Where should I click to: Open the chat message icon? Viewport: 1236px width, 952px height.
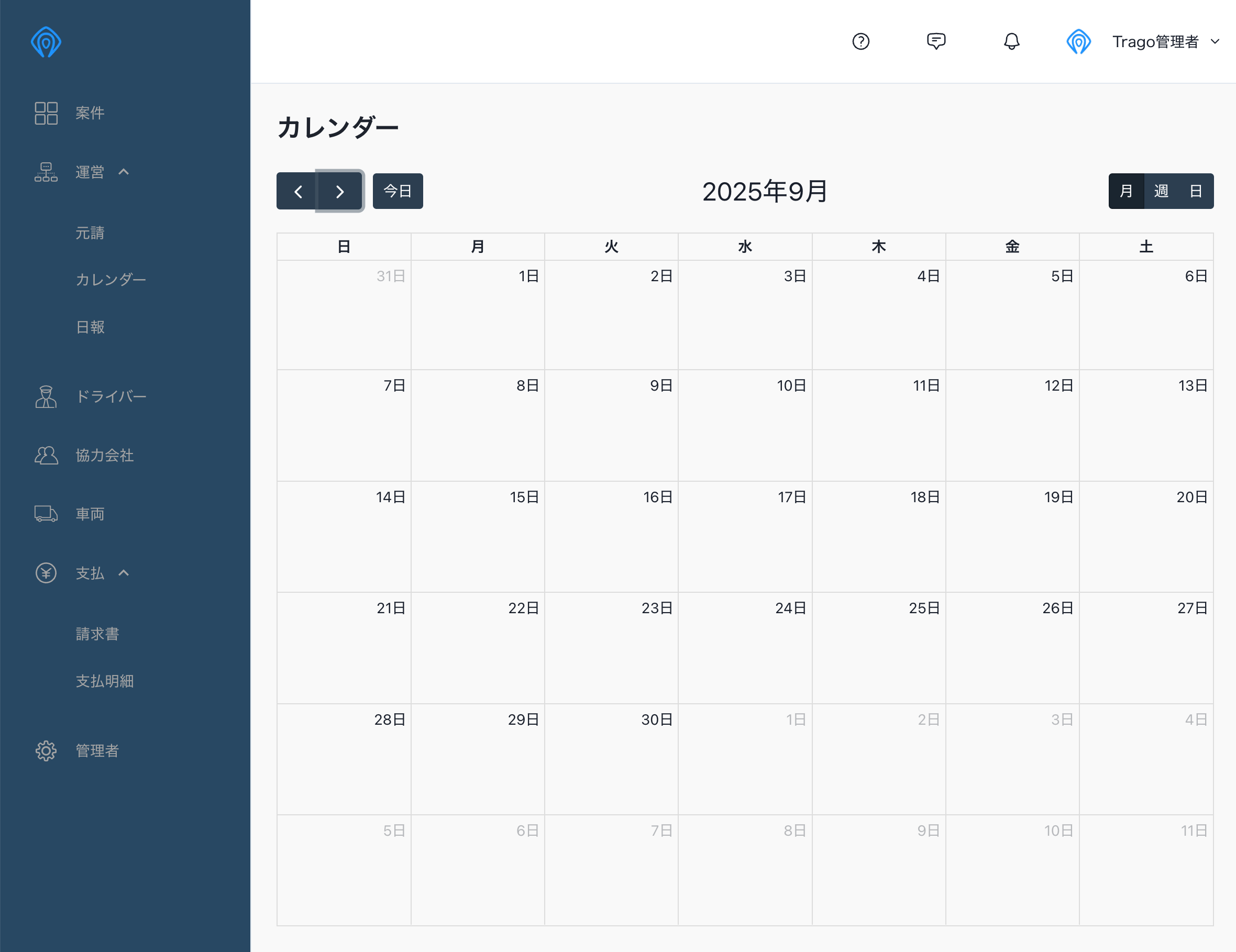tap(936, 41)
